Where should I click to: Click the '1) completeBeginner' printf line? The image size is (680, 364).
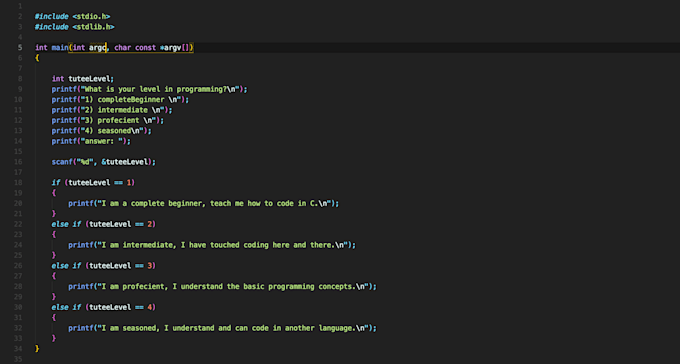click(121, 100)
